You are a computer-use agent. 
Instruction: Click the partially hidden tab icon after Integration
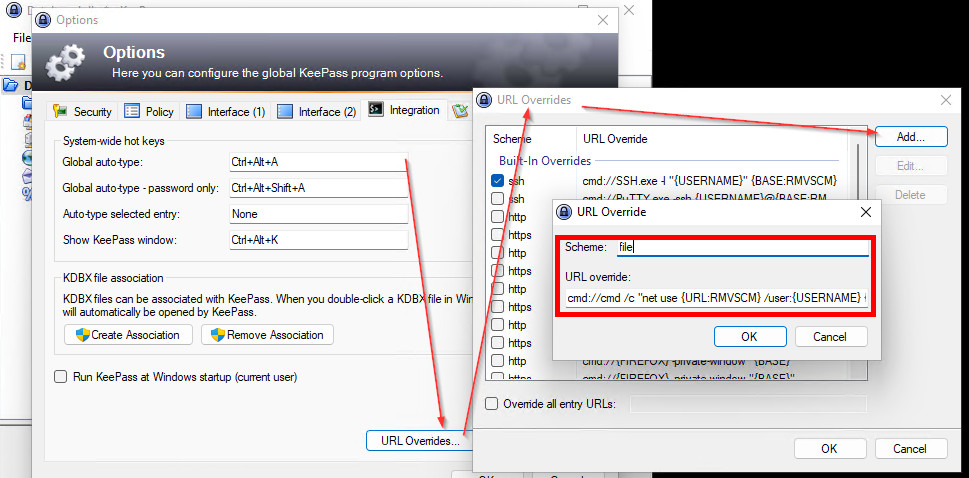tap(460, 111)
